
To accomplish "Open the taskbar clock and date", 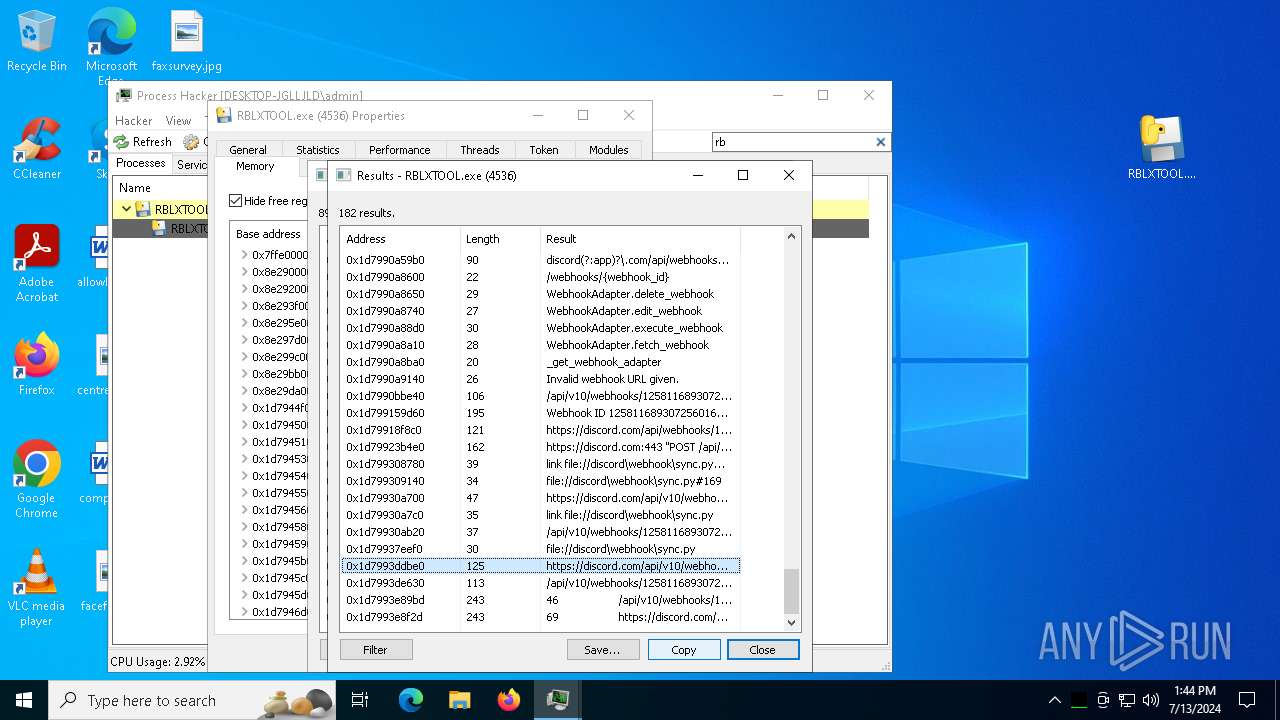I will coord(1195,700).
